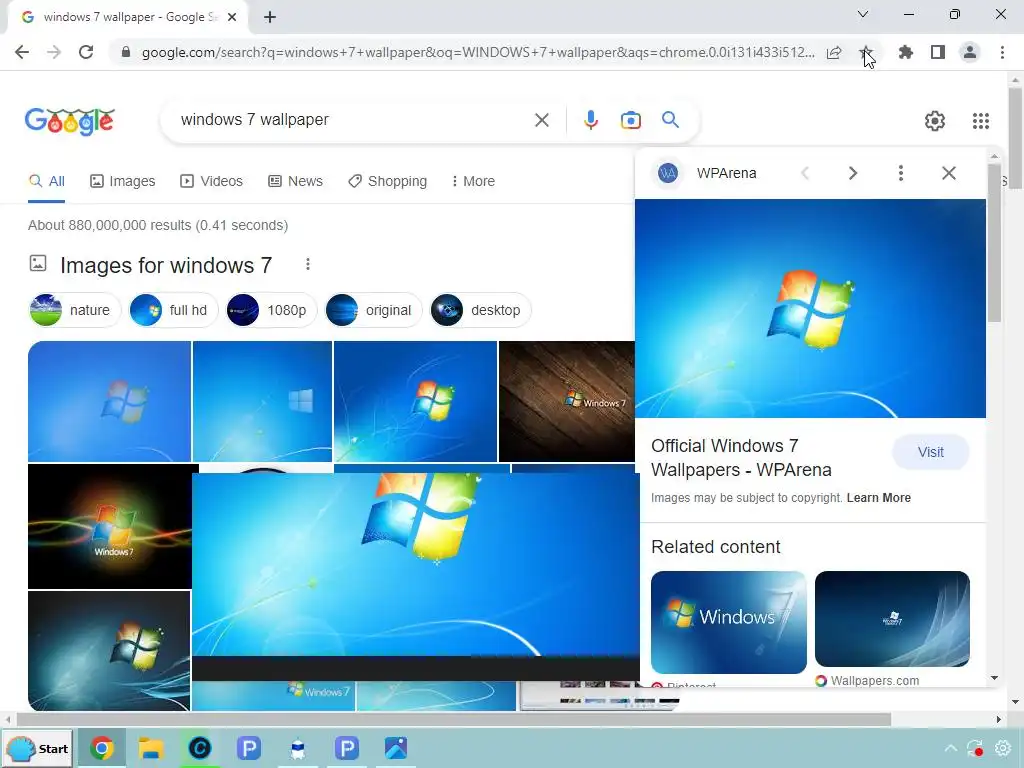
Task: Select the All results tab
Action: point(46,181)
